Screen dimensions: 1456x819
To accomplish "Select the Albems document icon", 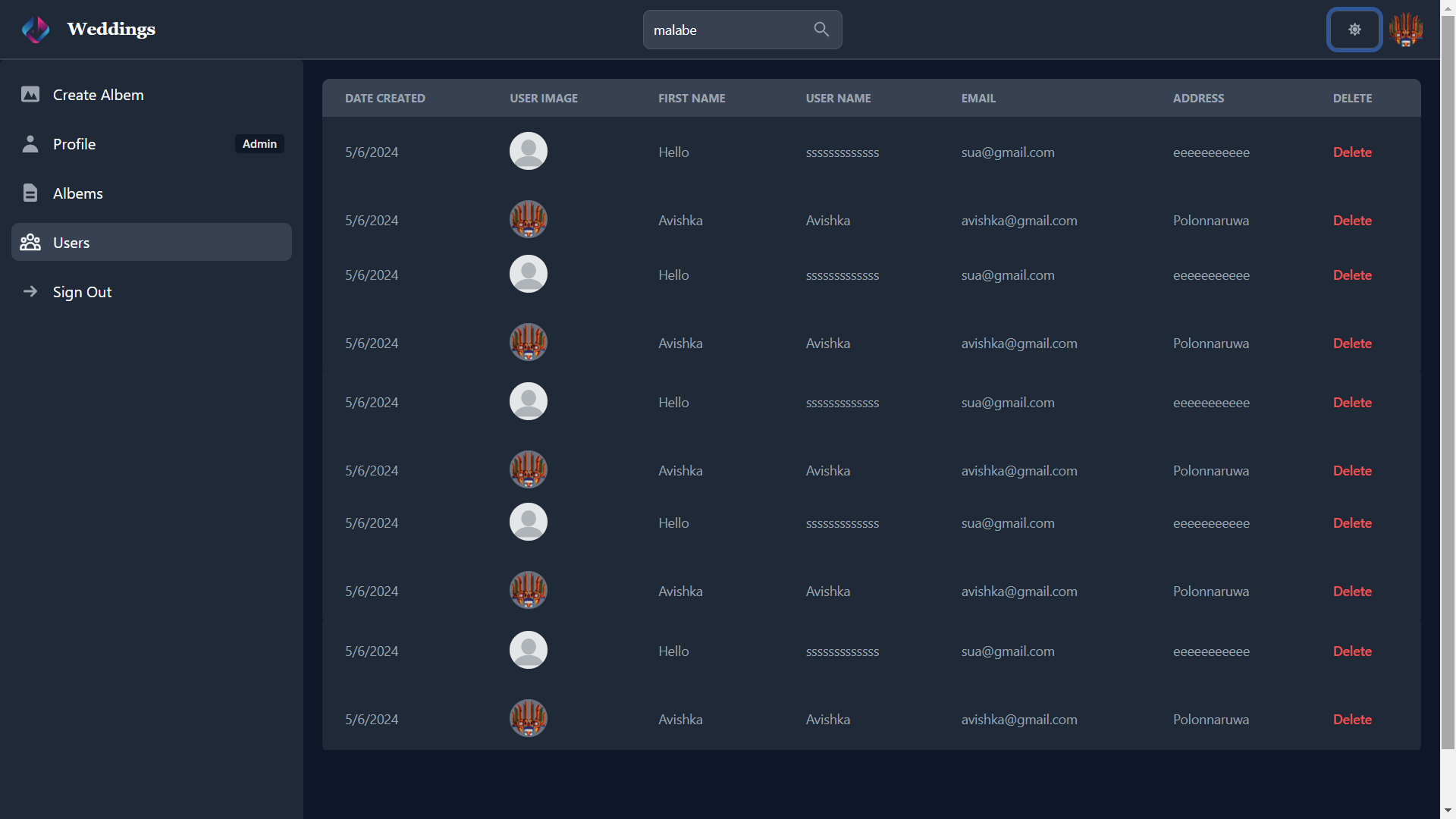I will (x=30, y=193).
